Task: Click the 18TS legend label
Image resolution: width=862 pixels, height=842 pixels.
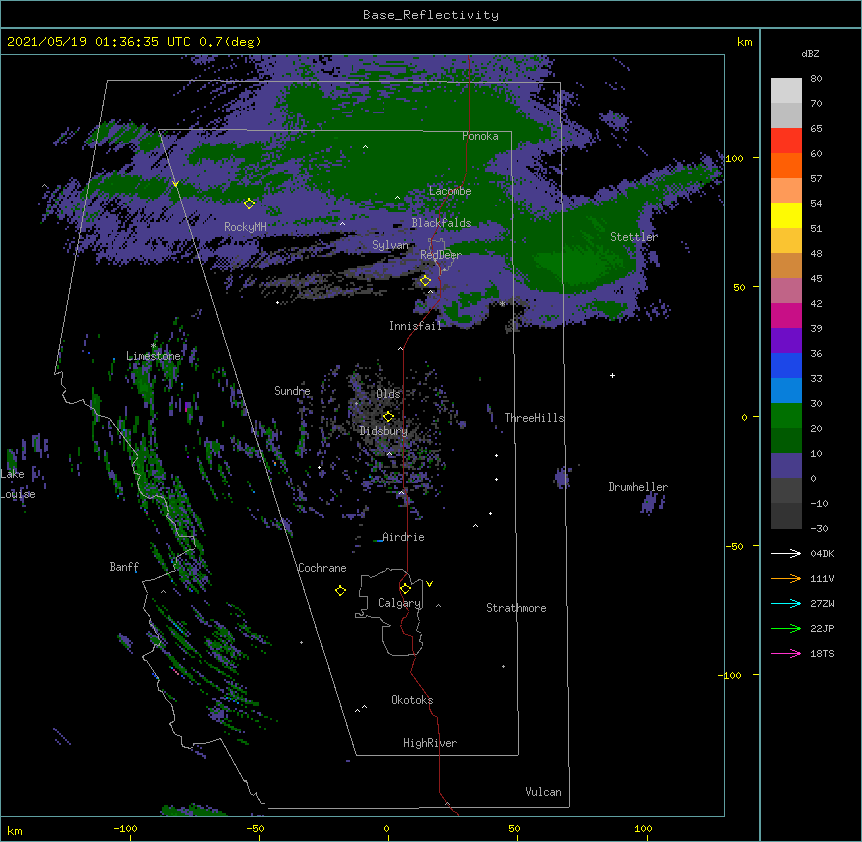Action: (x=822, y=653)
